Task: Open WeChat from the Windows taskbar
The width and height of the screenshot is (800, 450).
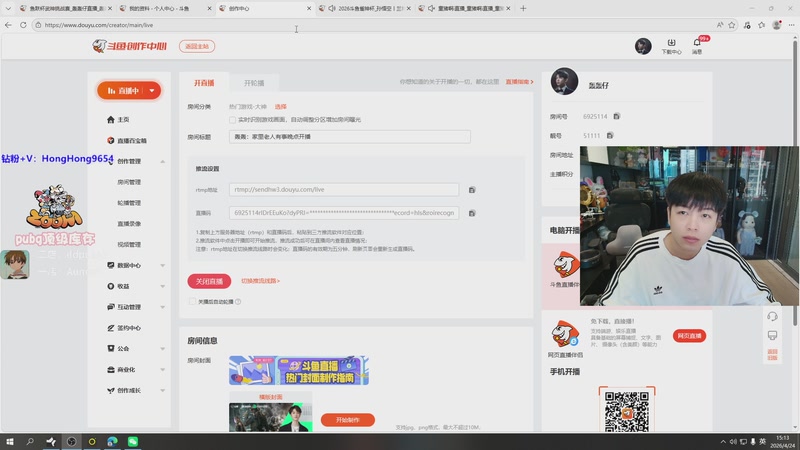Action: click(x=132, y=441)
